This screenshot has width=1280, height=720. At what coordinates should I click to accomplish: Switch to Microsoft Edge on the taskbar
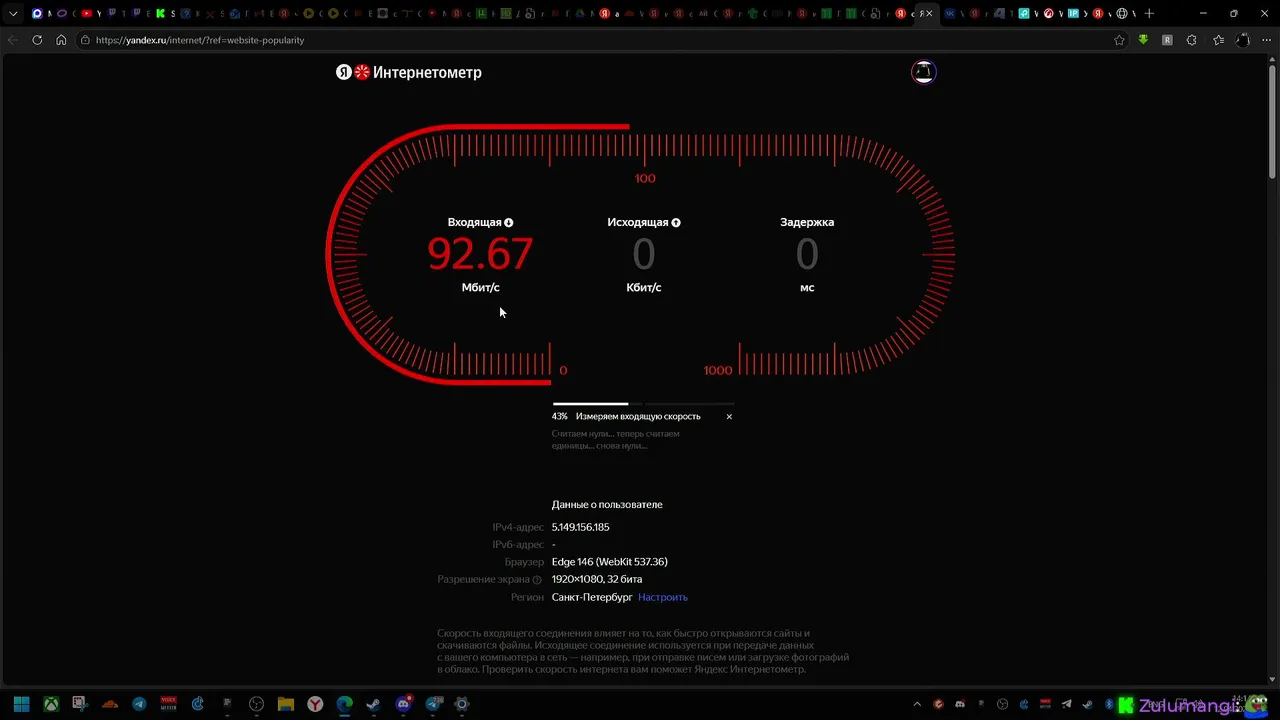click(x=345, y=704)
